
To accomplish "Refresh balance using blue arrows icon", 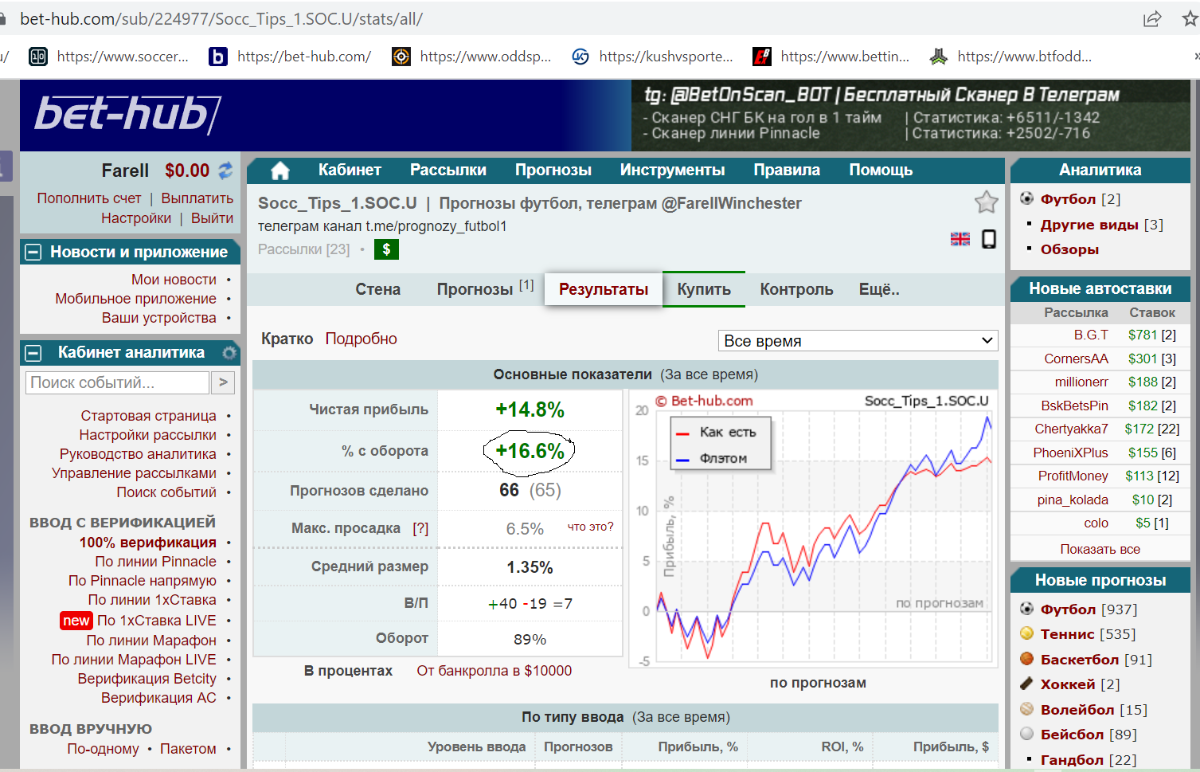I will [226, 171].
